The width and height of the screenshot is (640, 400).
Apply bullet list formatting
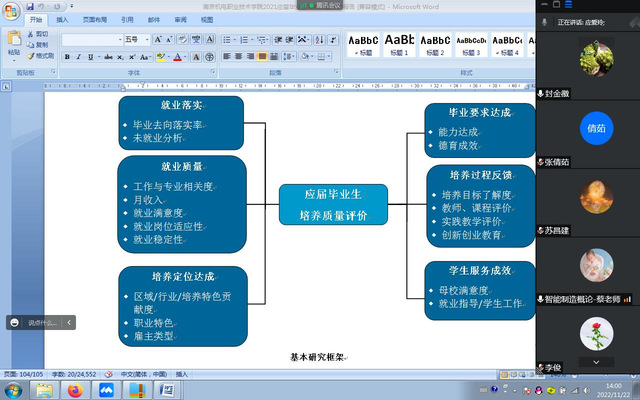[226, 40]
